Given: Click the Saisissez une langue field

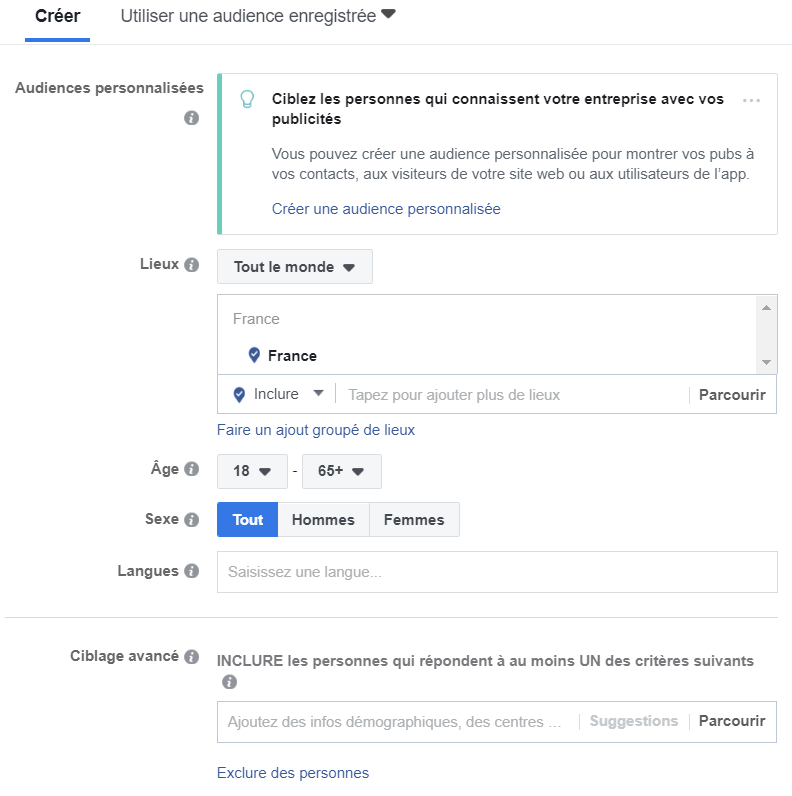Looking at the screenshot, I should click(x=496, y=572).
